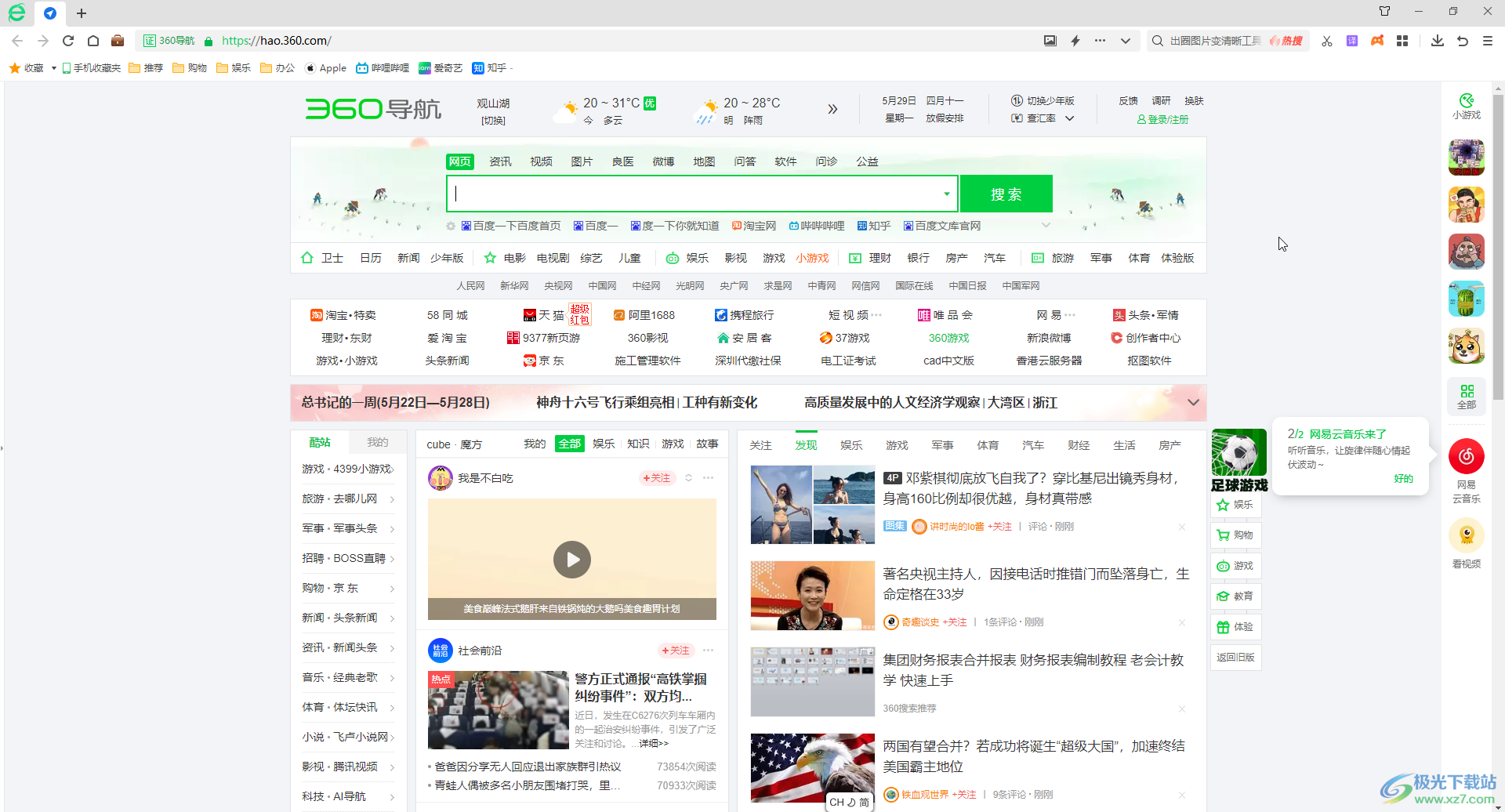Expand the 游戏·4399小游戏 row arrow
The image size is (1505, 812).
(x=392, y=469)
